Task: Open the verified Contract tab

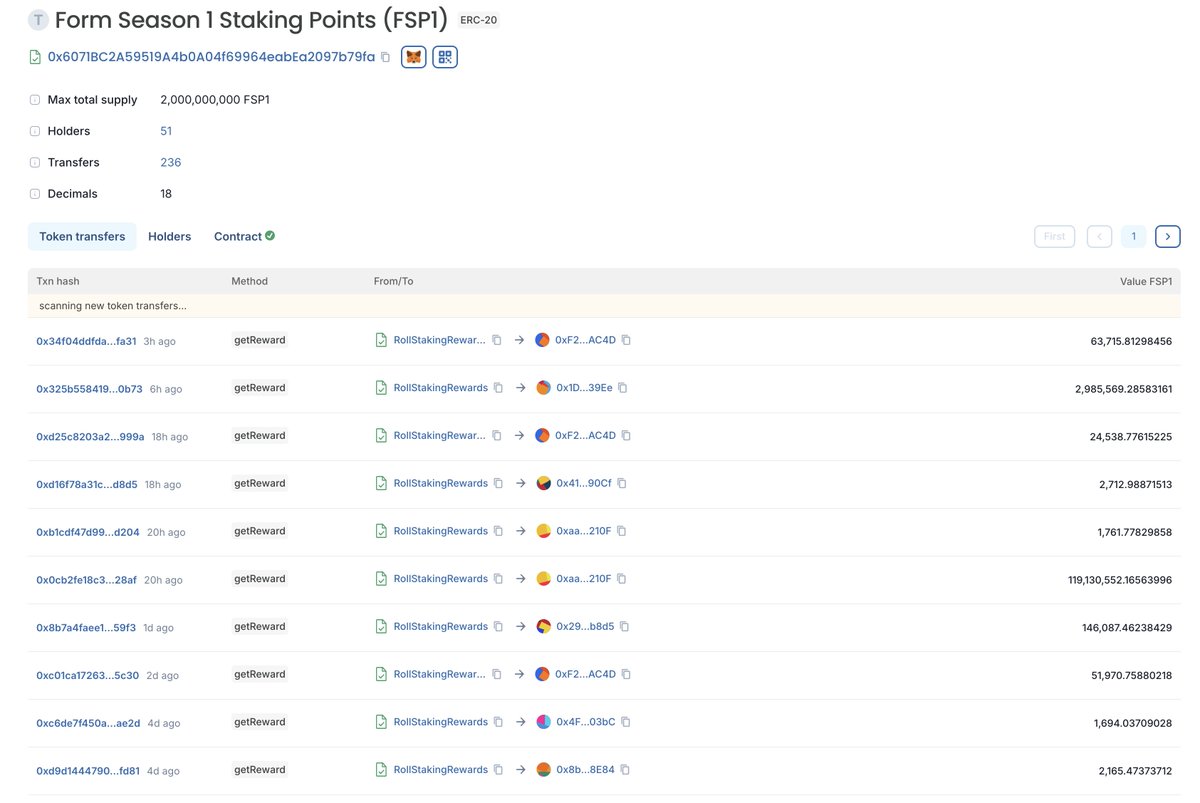Action: [x=244, y=237]
